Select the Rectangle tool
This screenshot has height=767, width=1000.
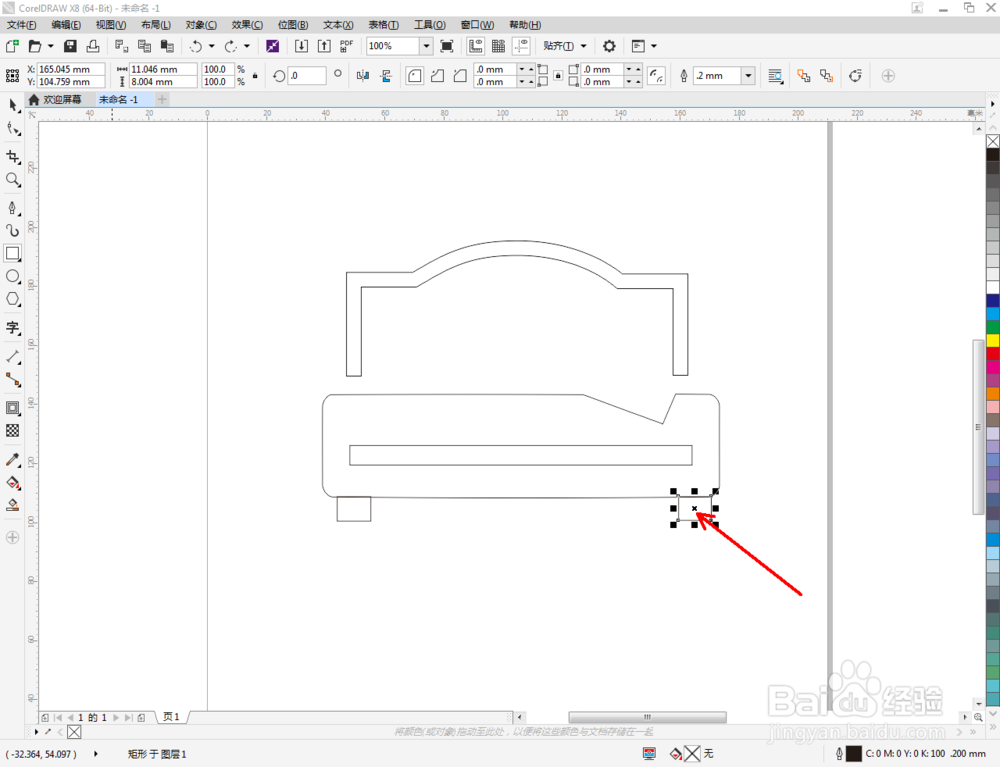click(x=13, y=253)
